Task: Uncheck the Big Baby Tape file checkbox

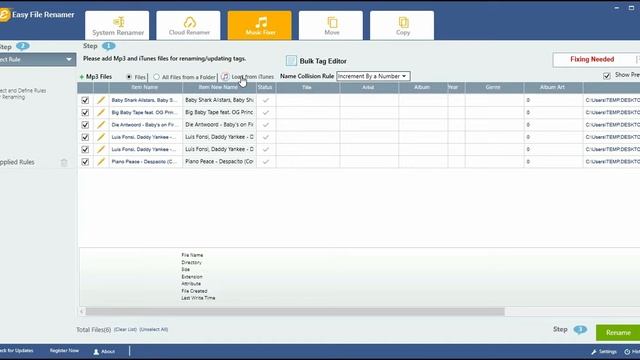Action: 85,112
